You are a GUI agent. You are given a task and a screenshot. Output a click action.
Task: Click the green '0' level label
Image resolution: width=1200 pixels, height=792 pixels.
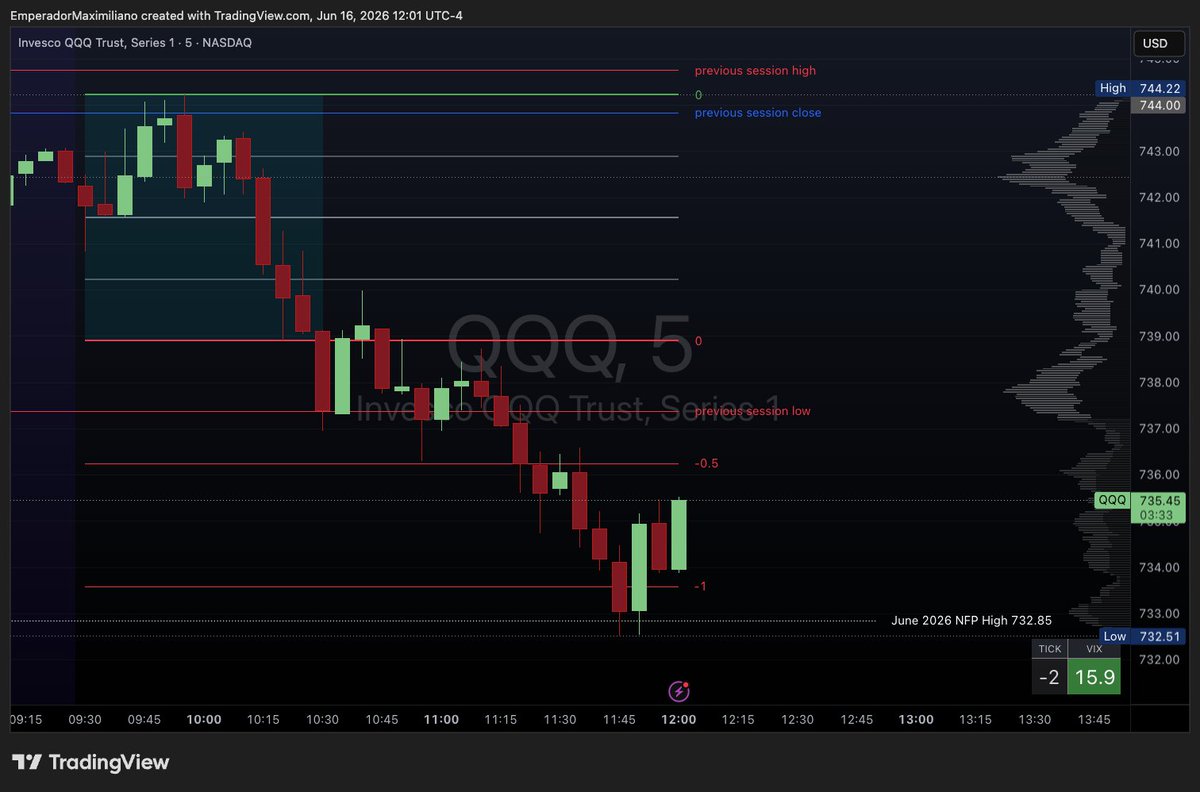click(x=698, y=95)
